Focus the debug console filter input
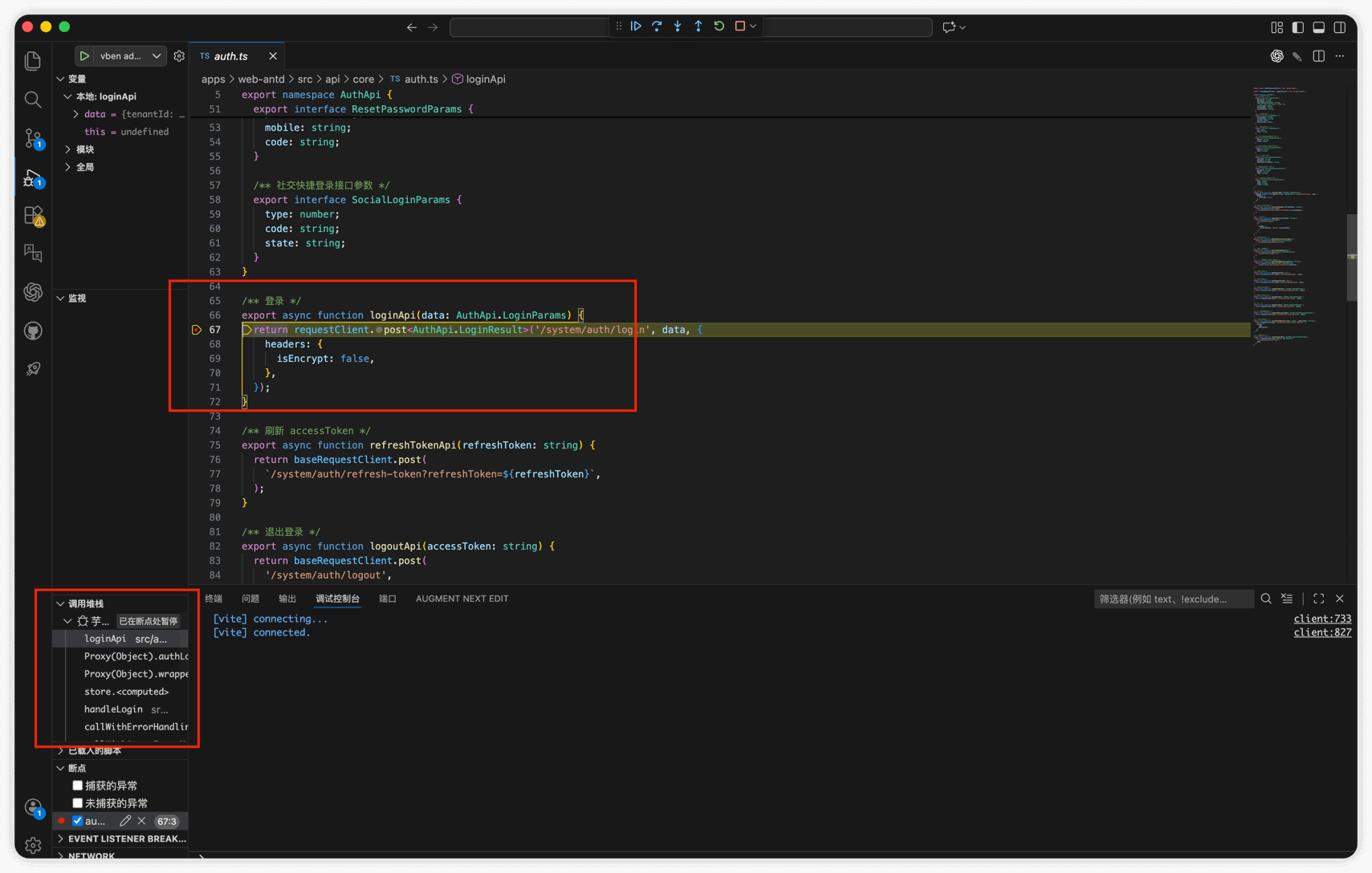Image resolution: width=1372 pixels, height=873 pixels. (1172, 599)
